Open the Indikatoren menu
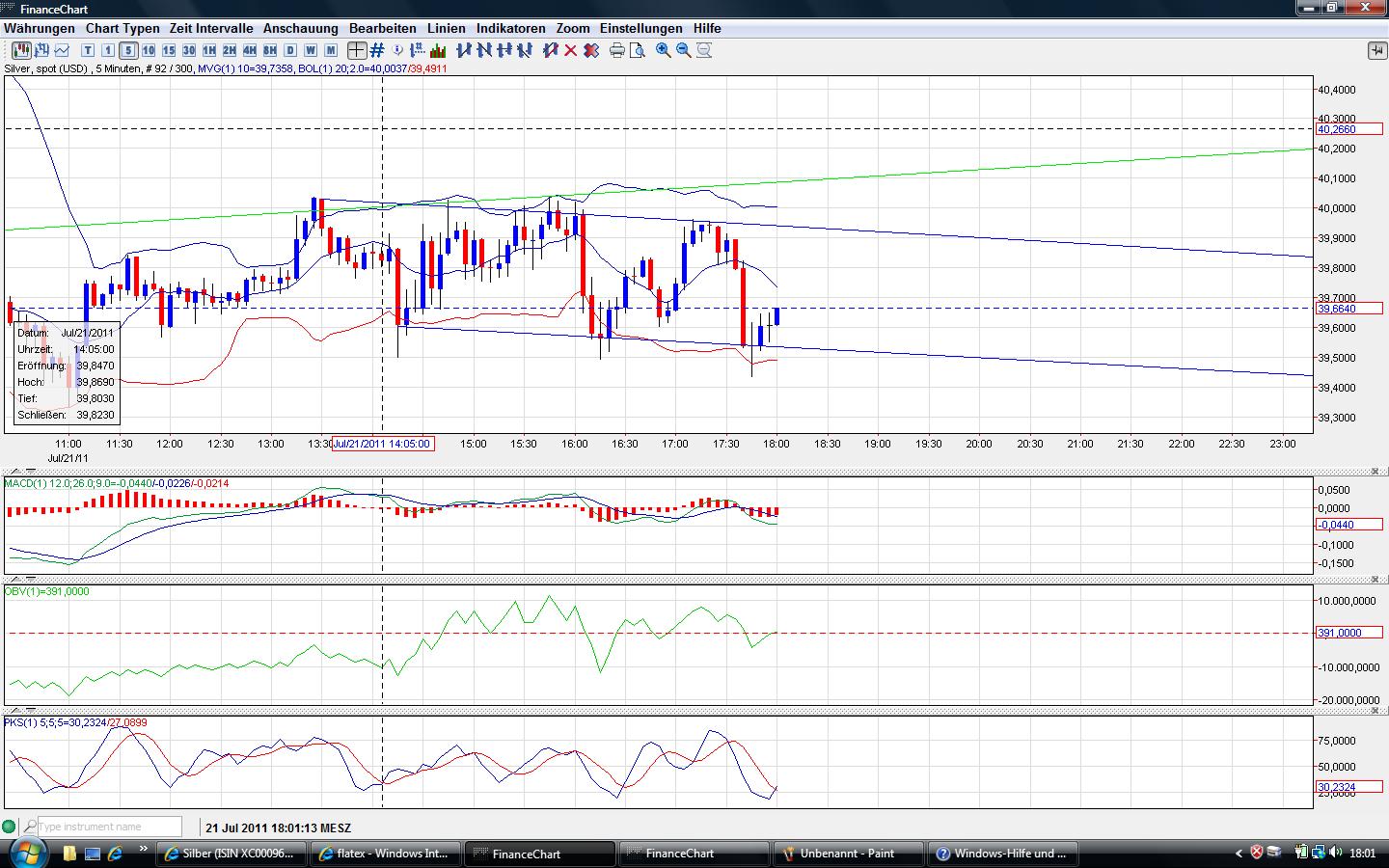Image resolution: width=1389 pixels, height=868 pixels. click(510, 28)
